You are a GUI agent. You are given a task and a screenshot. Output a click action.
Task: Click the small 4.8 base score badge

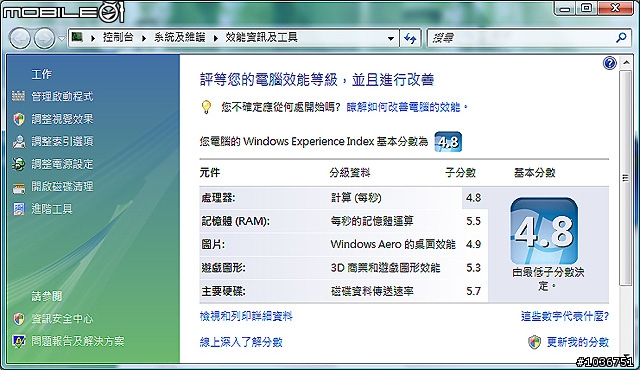tap(448, 142)
